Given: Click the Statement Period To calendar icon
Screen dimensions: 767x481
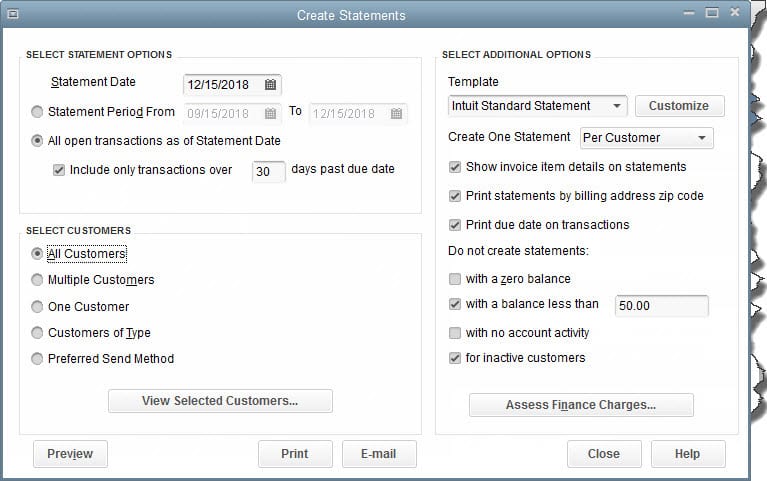Looking at the screenshot, I should tap(396, 113).
